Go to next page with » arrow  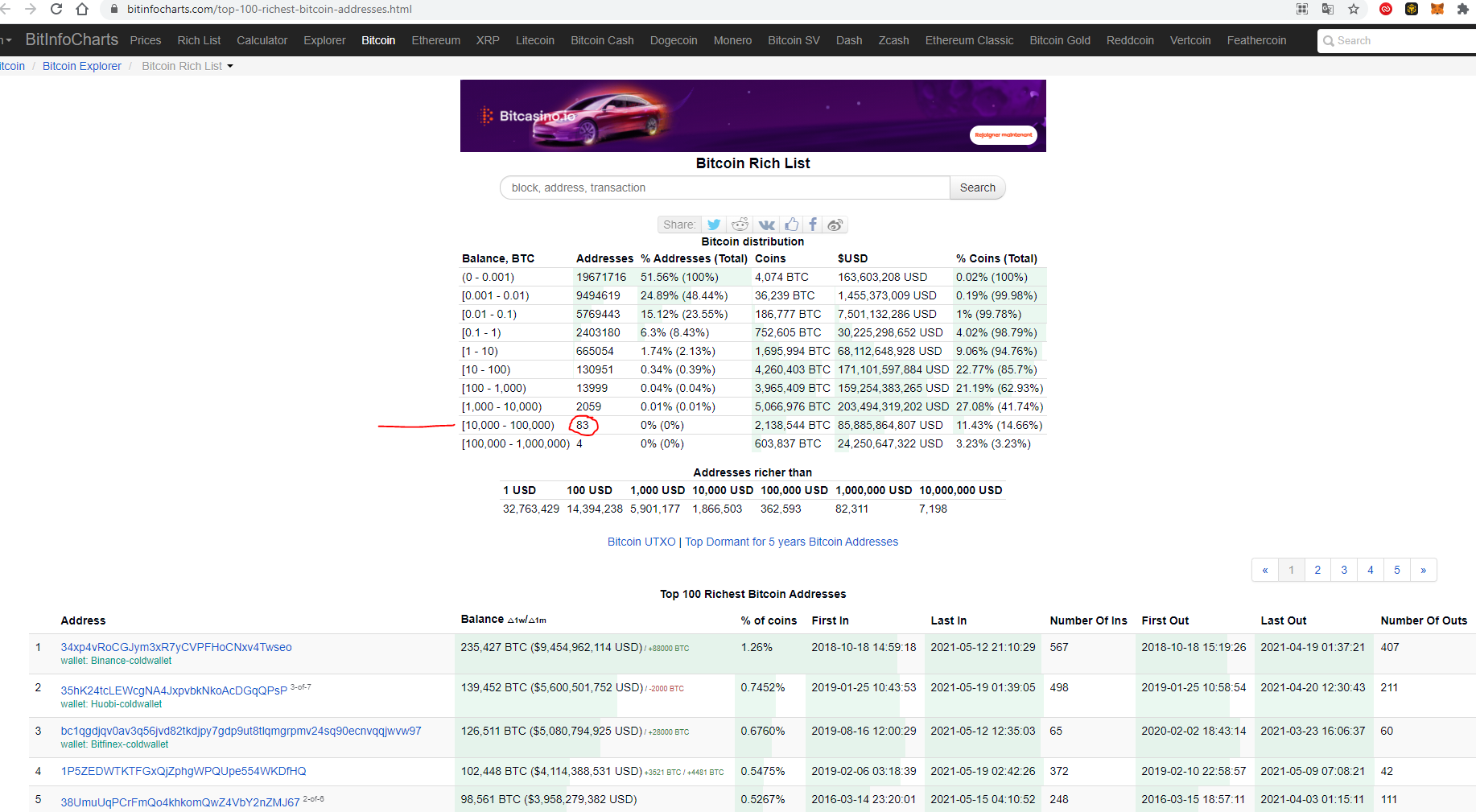(x=1424, y=570)
